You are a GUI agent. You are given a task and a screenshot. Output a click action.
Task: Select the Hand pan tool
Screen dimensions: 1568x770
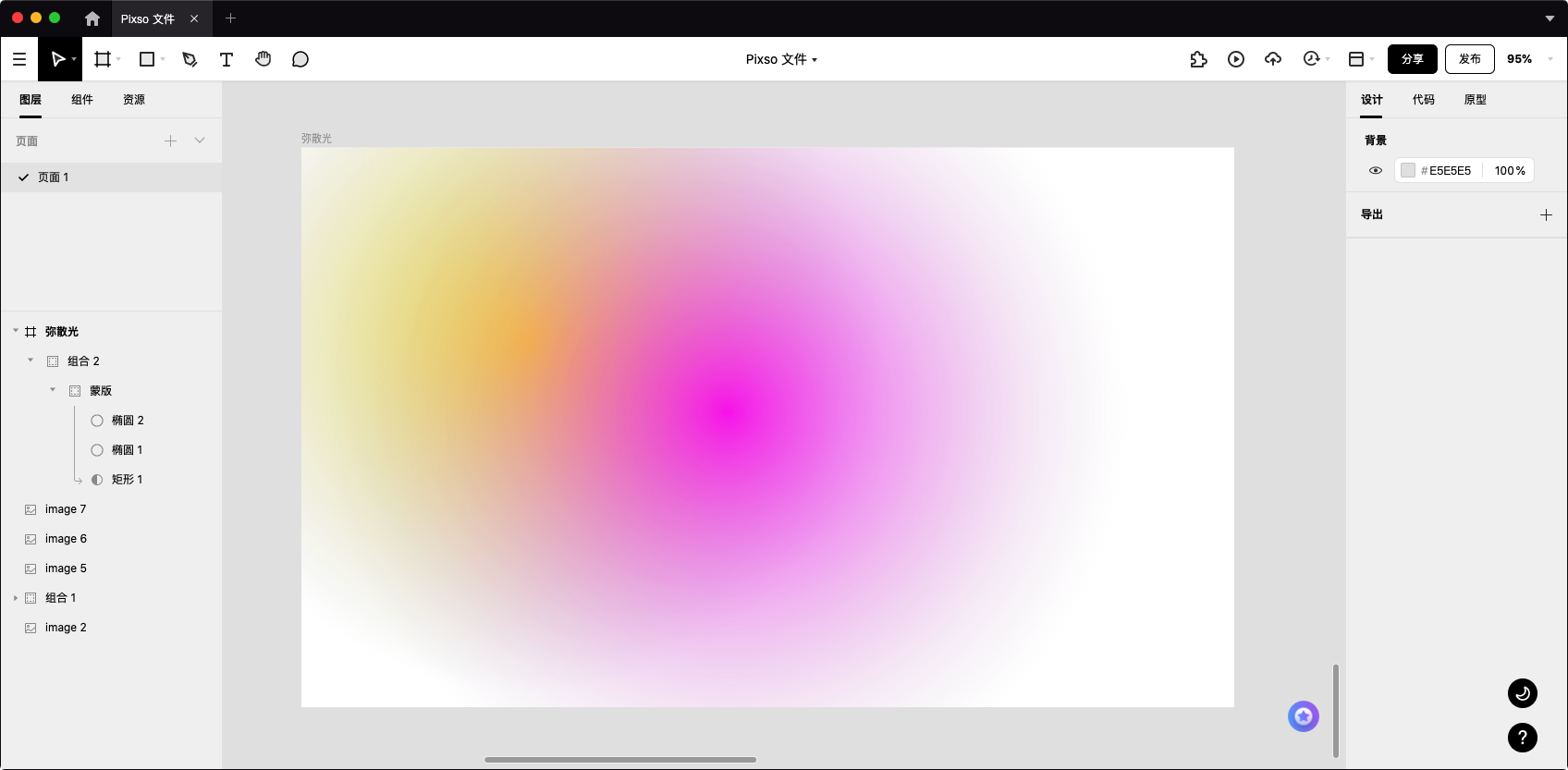coord(263,59)
